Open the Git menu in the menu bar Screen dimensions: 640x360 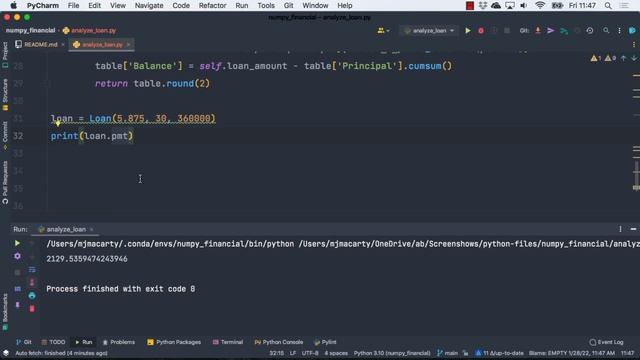click(x=288, y=6)
